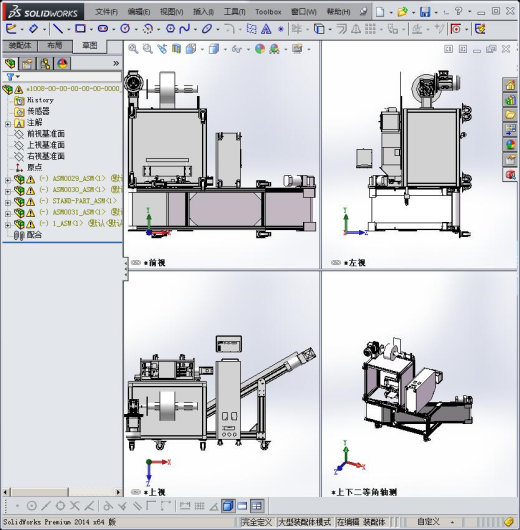
Task: Open the DisplayManager tab icon
Action: tap(62, 63)
